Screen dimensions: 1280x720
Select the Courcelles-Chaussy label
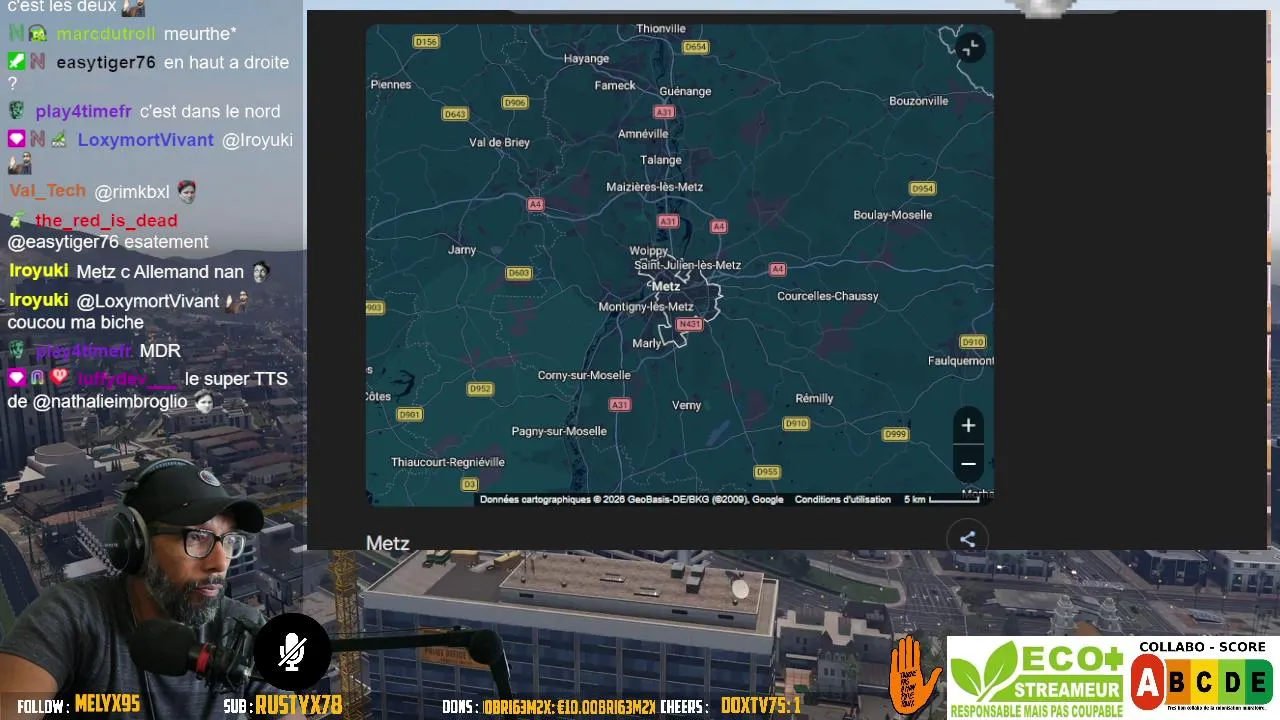(x=828, y=296)
